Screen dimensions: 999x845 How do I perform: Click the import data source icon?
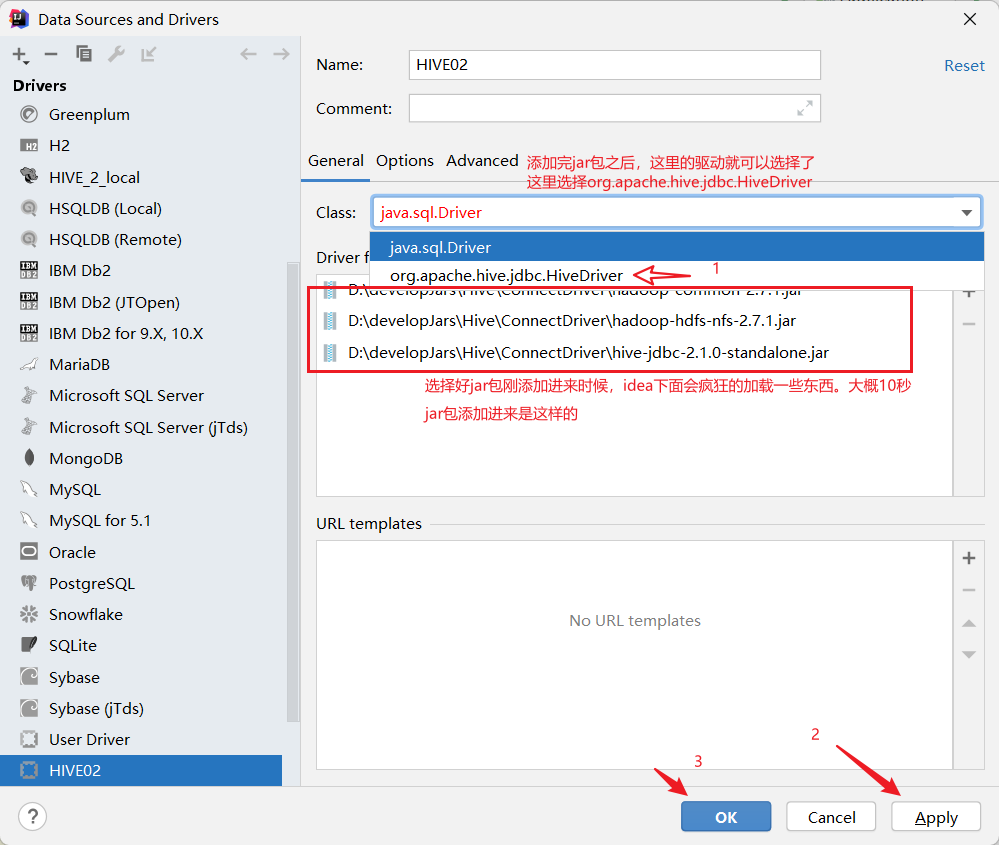(148, 54)
